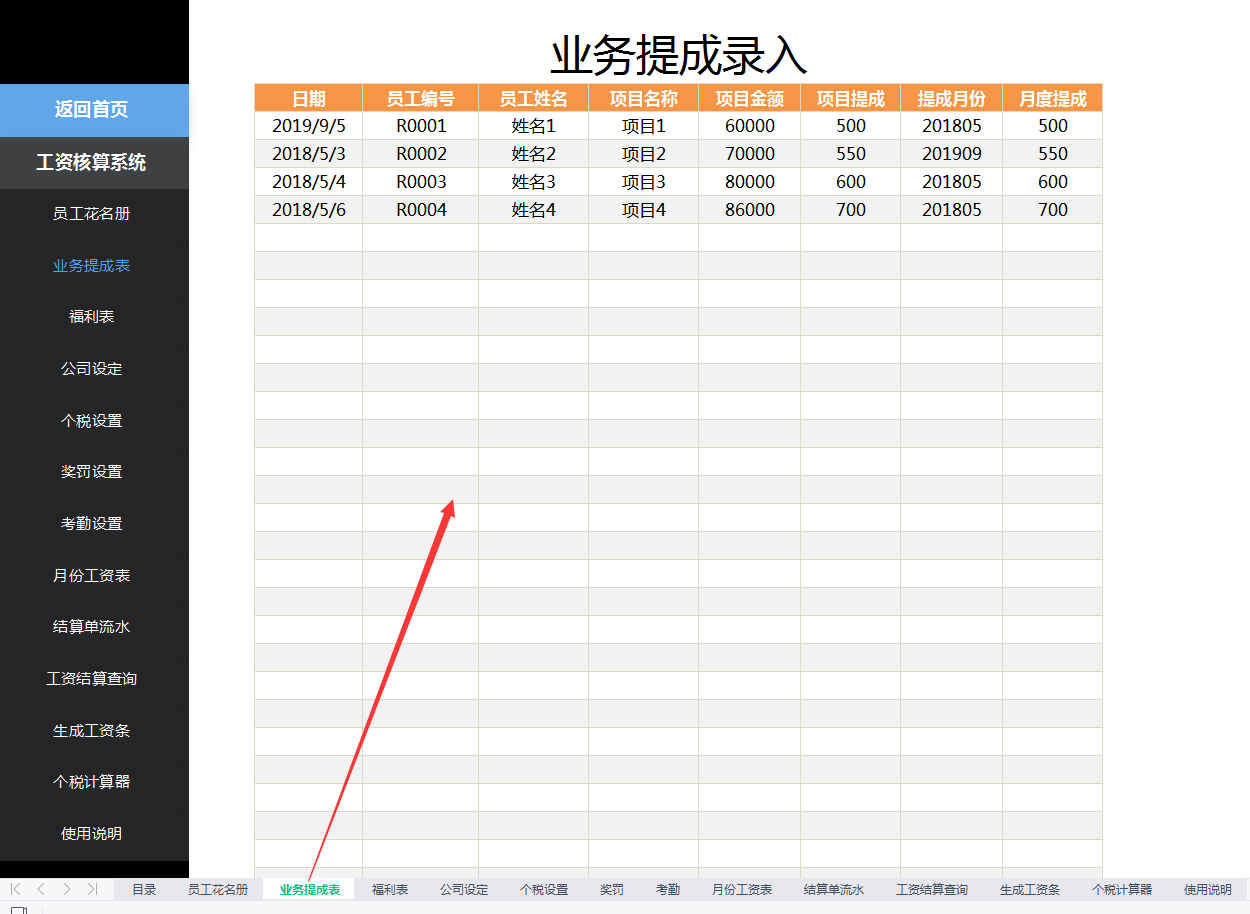The width and height of the screenshot is (1250, 914).
Task: Click the 返回首页 button
Action: point(94,109)
